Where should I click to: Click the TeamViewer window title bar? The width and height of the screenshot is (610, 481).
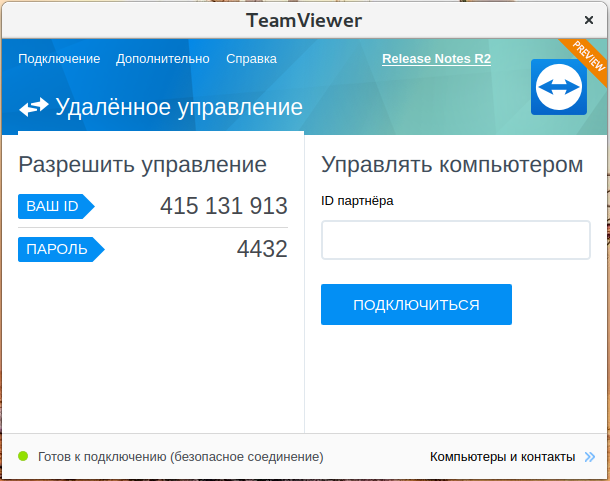coord(304,19)
